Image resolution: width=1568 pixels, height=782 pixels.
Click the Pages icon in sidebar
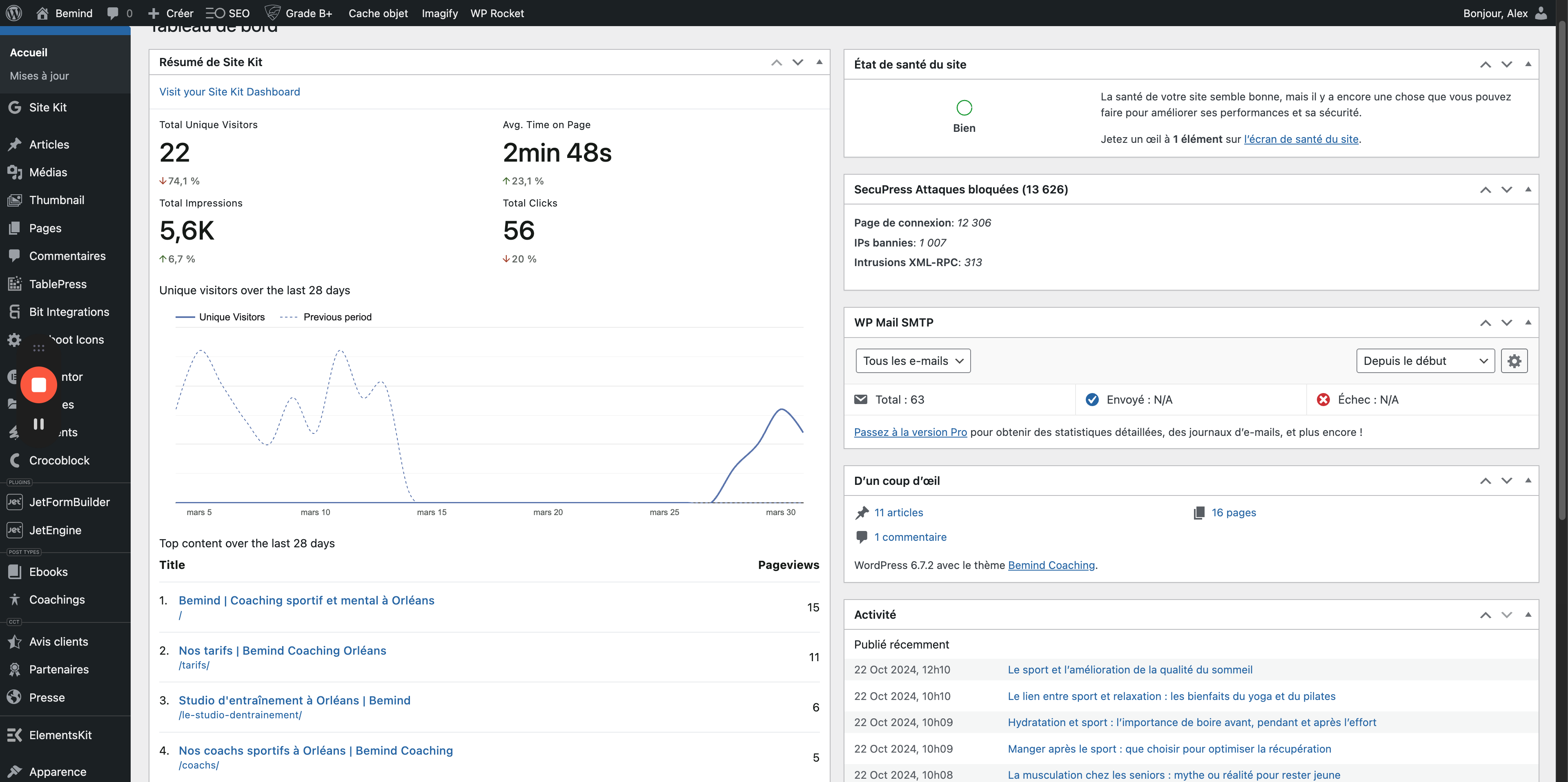[15, 228]
